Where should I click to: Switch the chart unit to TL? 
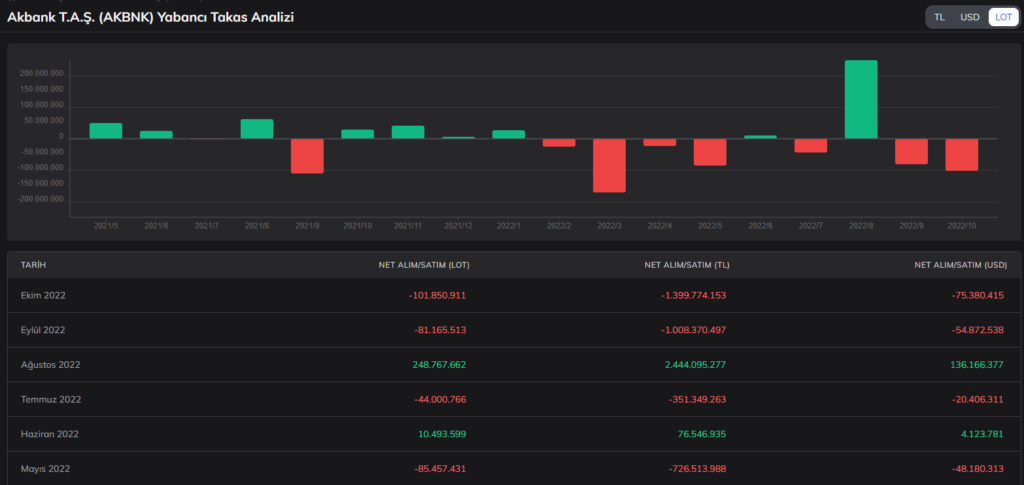[939, 17]
